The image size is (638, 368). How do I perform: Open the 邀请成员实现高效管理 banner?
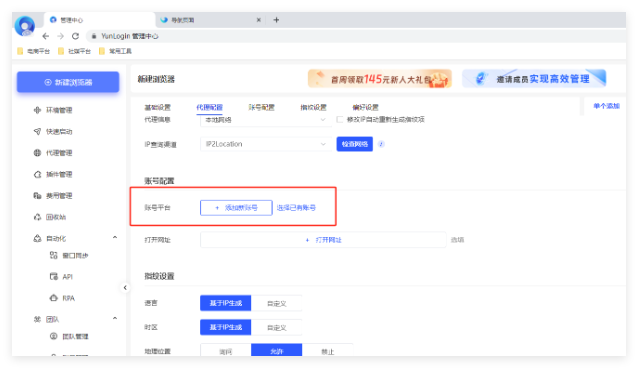click(534, 79)
